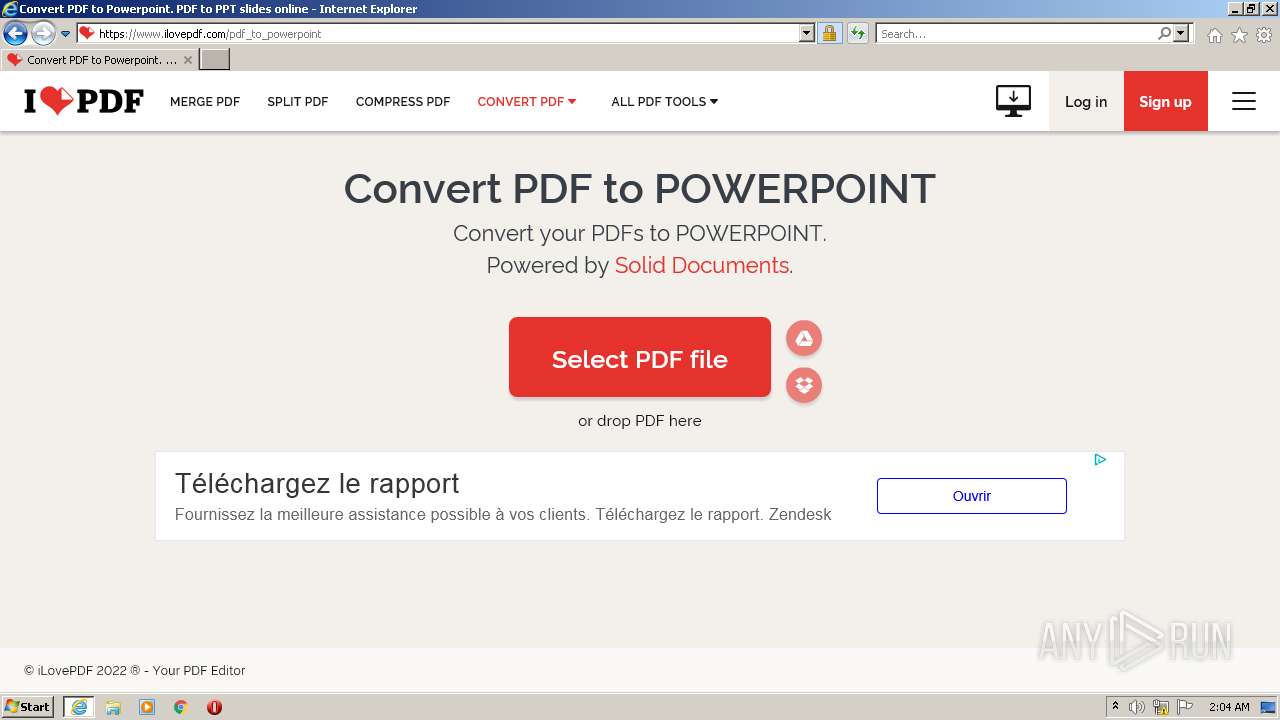Open the recent pages dropdown arrow
Viewport: 1280px width, 720px height.
[65, 34]
